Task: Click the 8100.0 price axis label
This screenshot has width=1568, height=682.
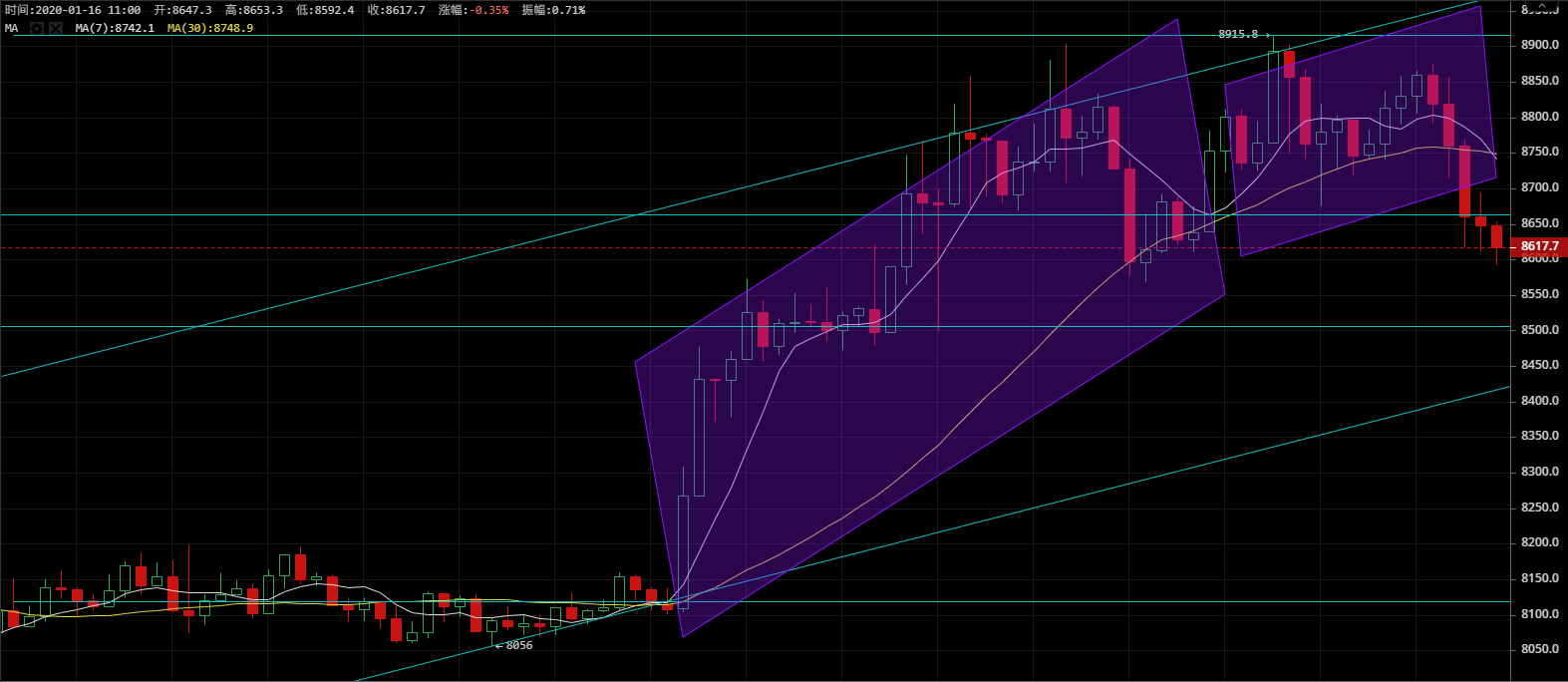Action: tap(1540, 614)
